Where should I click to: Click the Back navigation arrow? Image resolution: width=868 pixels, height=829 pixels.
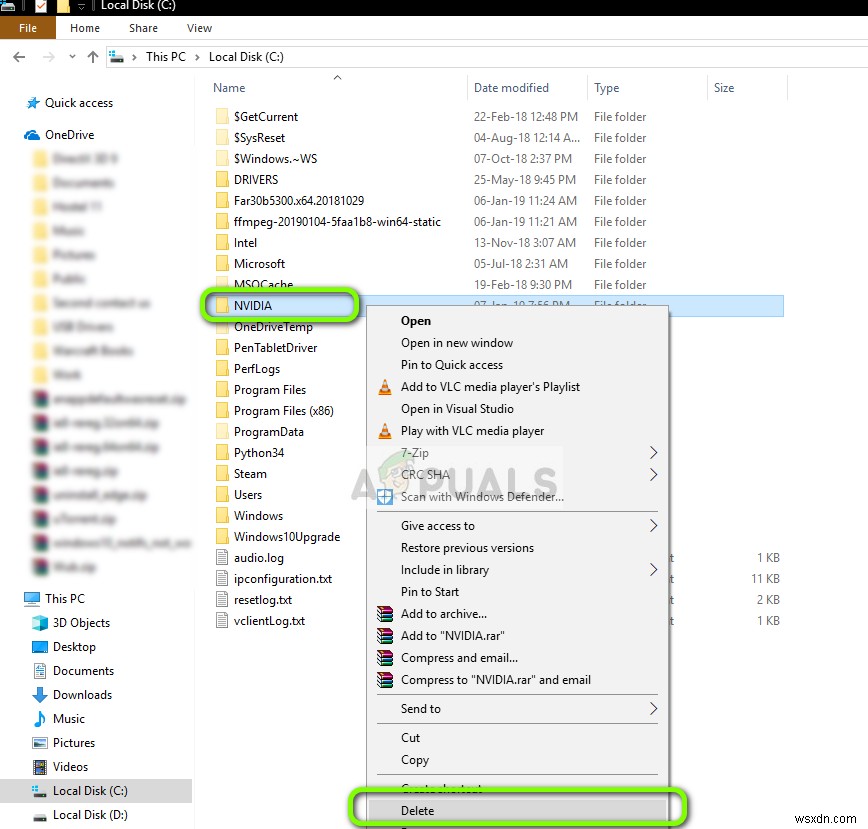(x=20, y=57)
